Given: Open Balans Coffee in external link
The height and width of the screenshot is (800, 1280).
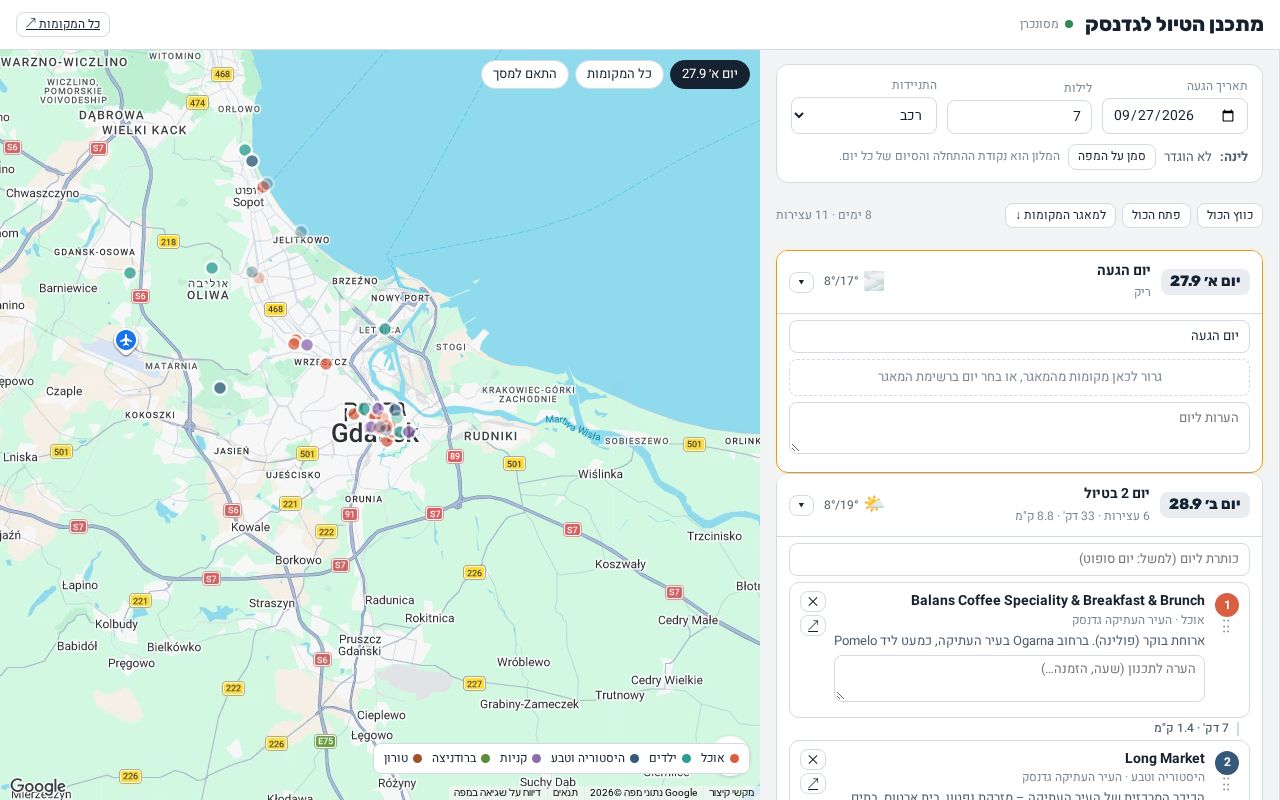Looking at the screenshot, I should point(813,626).
